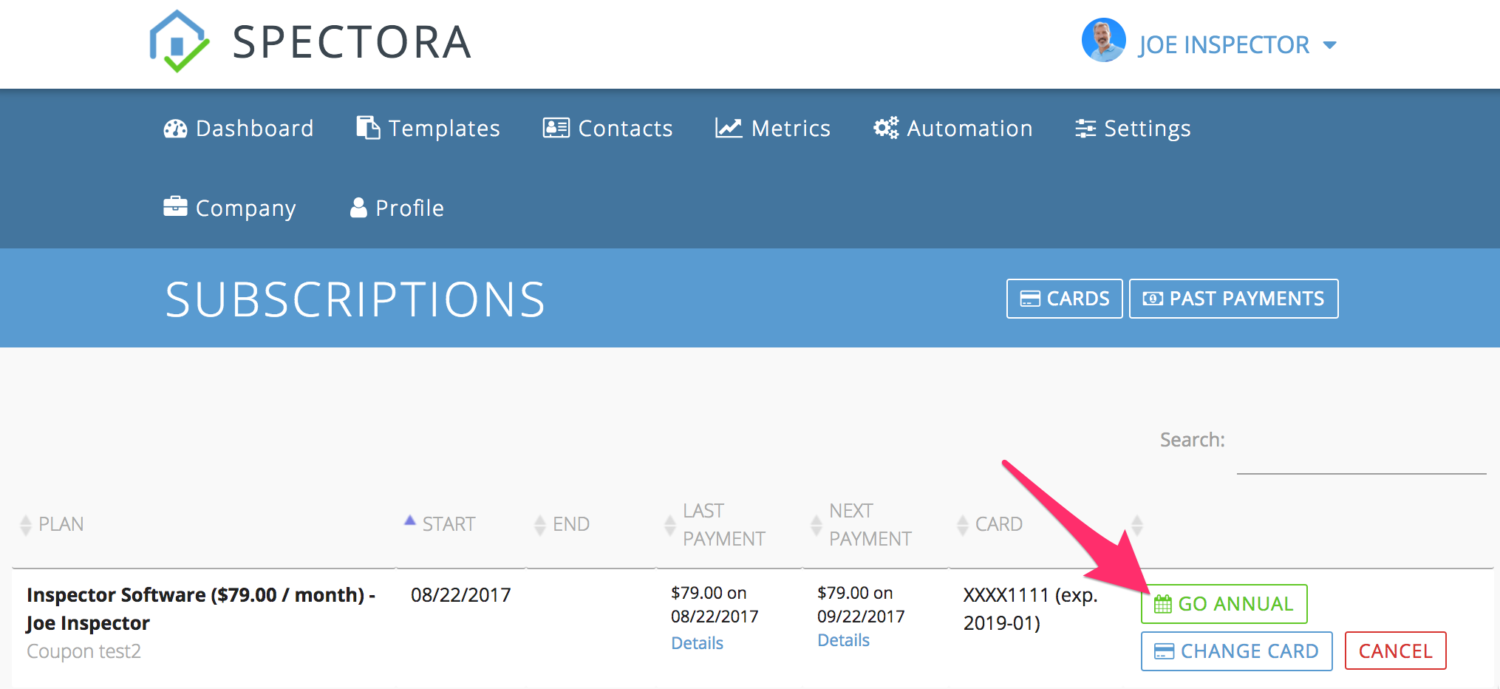
Task: Click the Settings sliders icon
Action: point(1085,128)
